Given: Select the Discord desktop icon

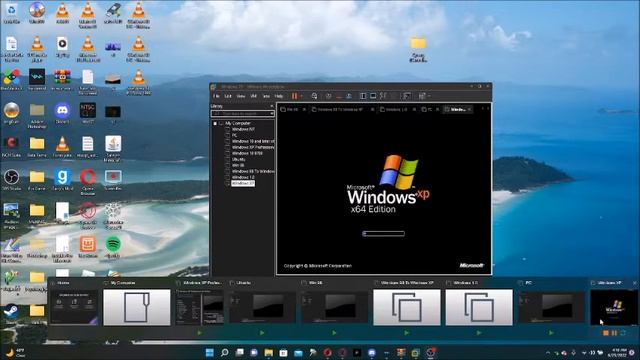Looking at the screenshot, I should coord(62,113).
